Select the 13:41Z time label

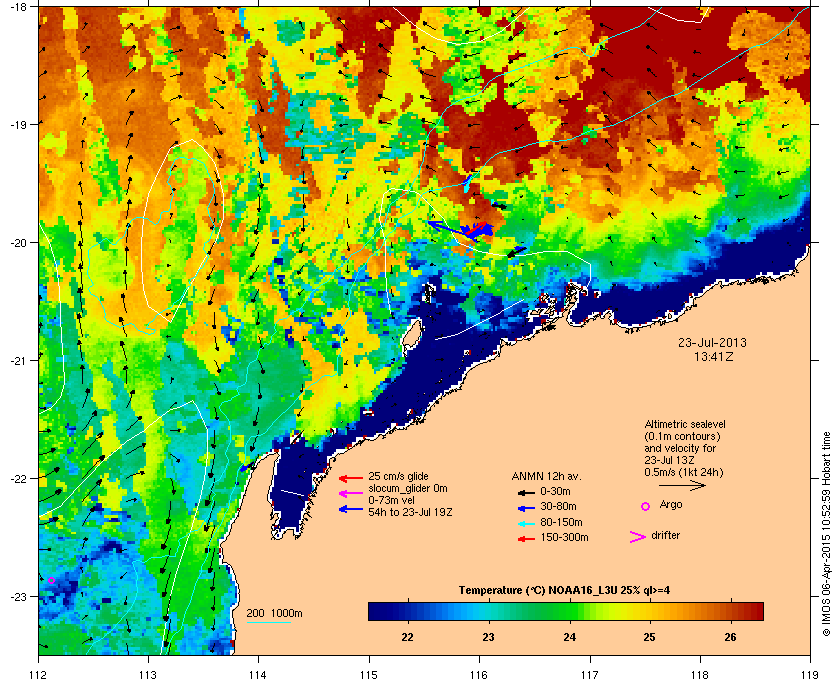tap(713, 356)
